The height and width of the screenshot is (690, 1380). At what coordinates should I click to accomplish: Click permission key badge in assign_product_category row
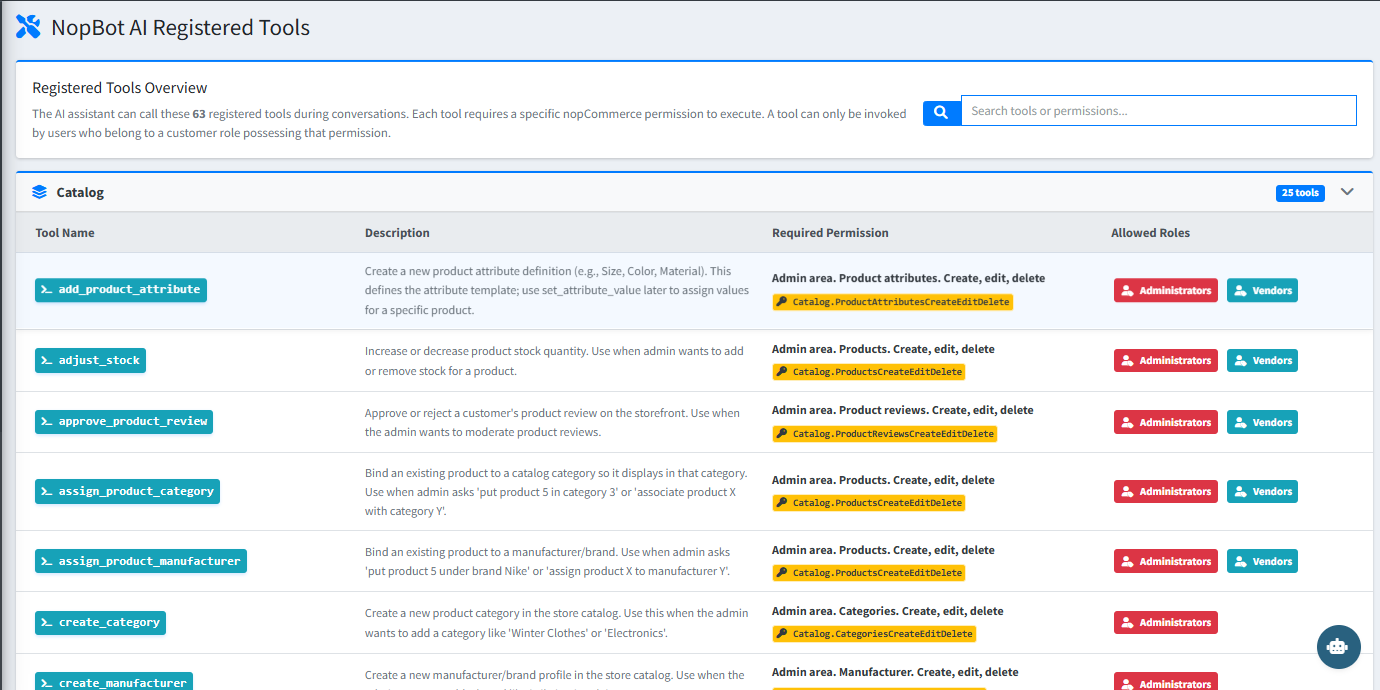(x=868, y=503)
